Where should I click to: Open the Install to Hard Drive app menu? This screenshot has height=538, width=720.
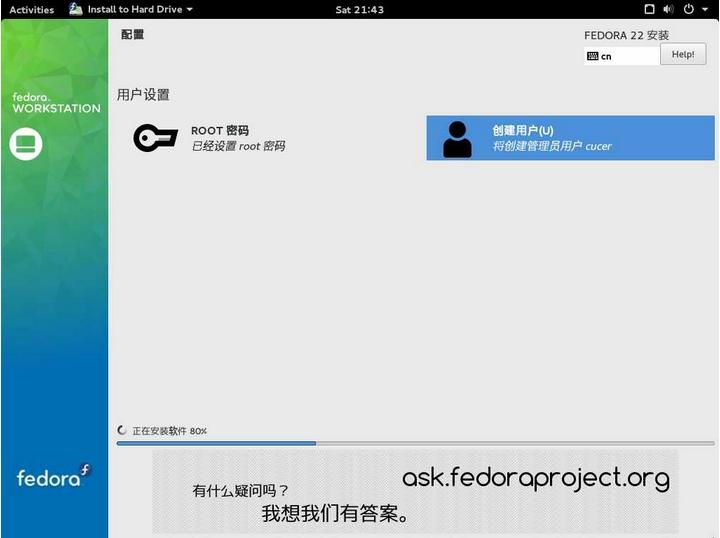(x=131, y=9)
